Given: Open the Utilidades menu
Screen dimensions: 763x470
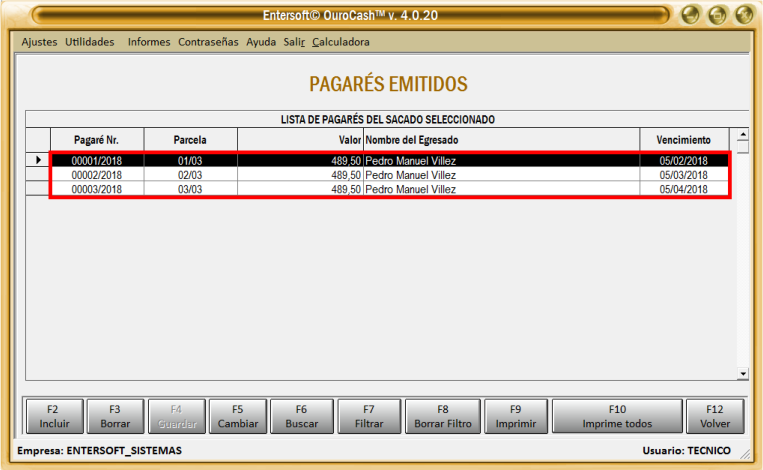Looking at the screenshot, I should (90, 42).
